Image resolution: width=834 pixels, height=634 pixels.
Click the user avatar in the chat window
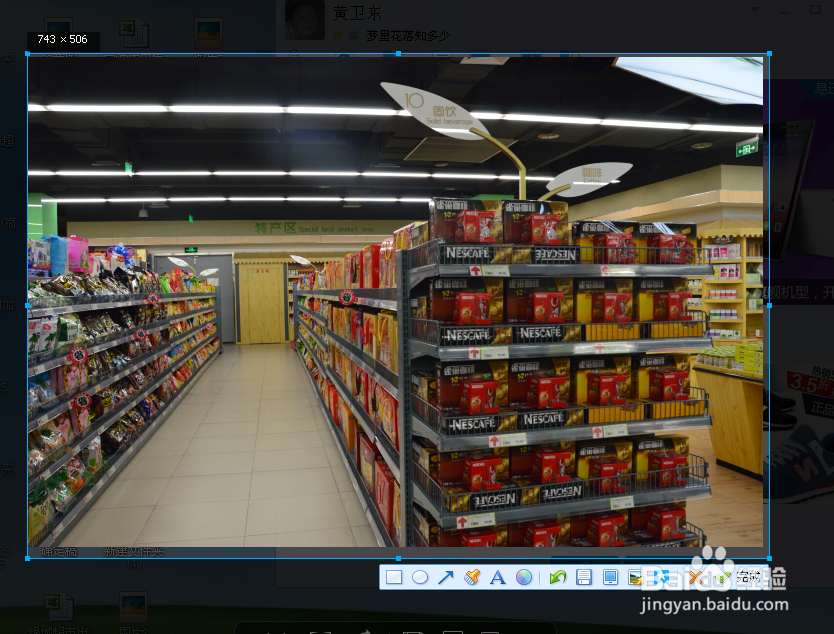tap(305, 20)
